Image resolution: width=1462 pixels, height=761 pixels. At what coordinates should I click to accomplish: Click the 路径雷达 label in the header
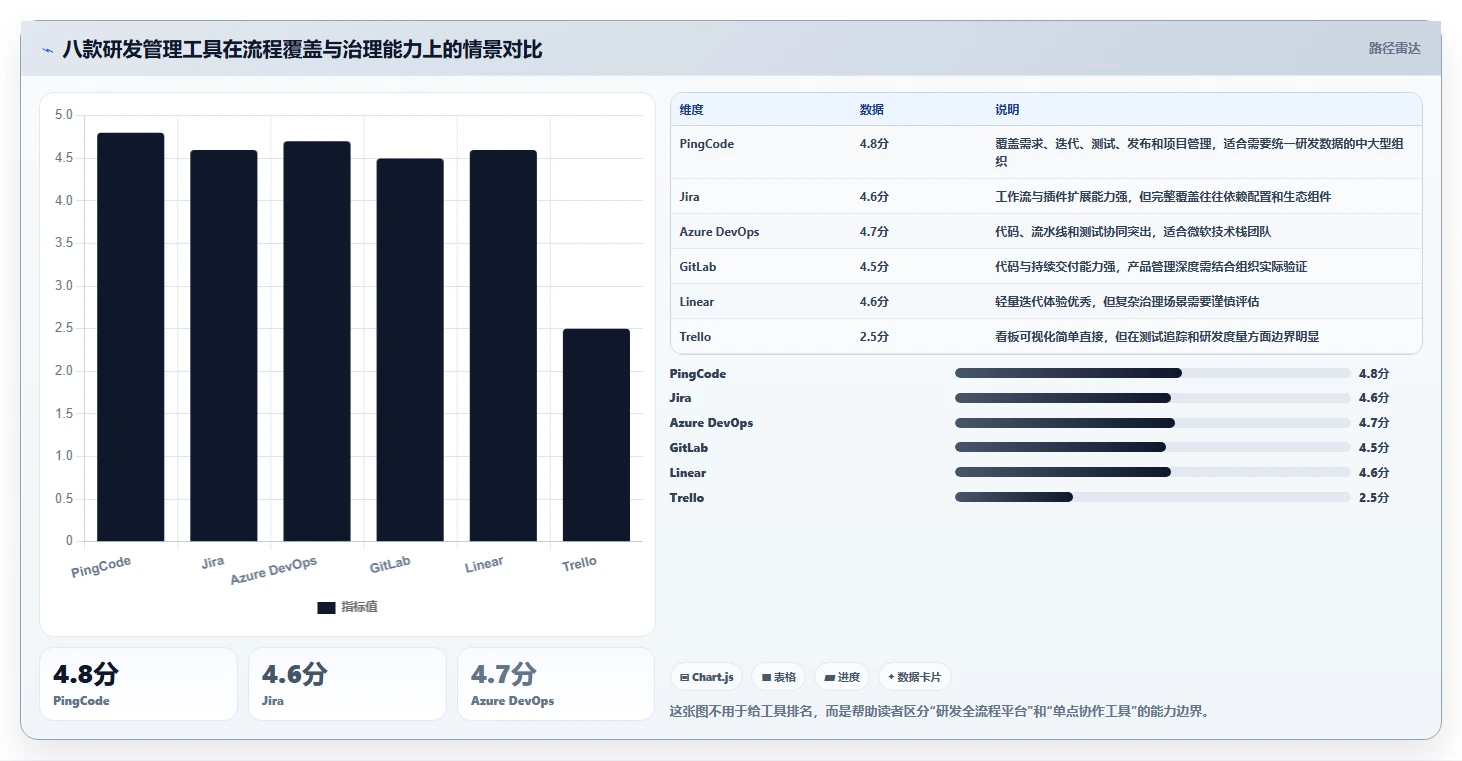point(1394,48)
